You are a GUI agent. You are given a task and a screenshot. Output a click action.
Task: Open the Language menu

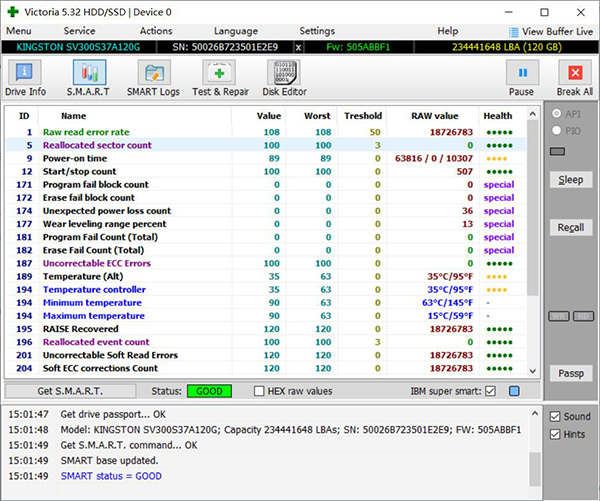coord(235,31)
